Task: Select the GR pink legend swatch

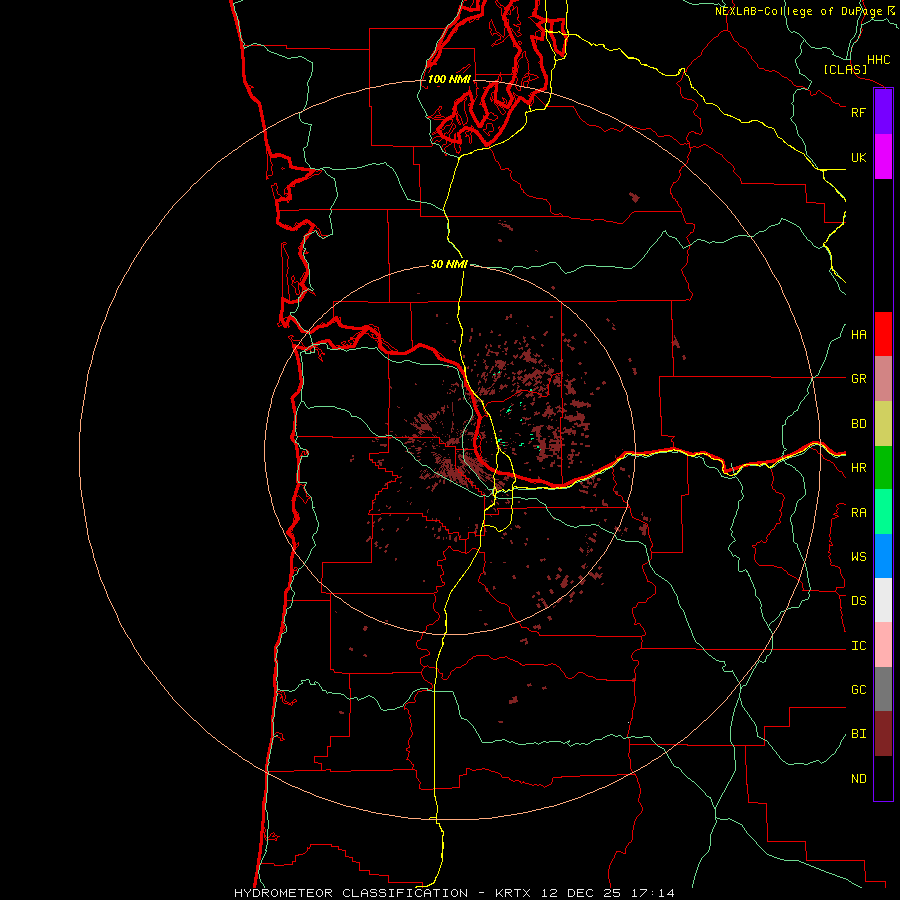Action: tap(883, 379)
